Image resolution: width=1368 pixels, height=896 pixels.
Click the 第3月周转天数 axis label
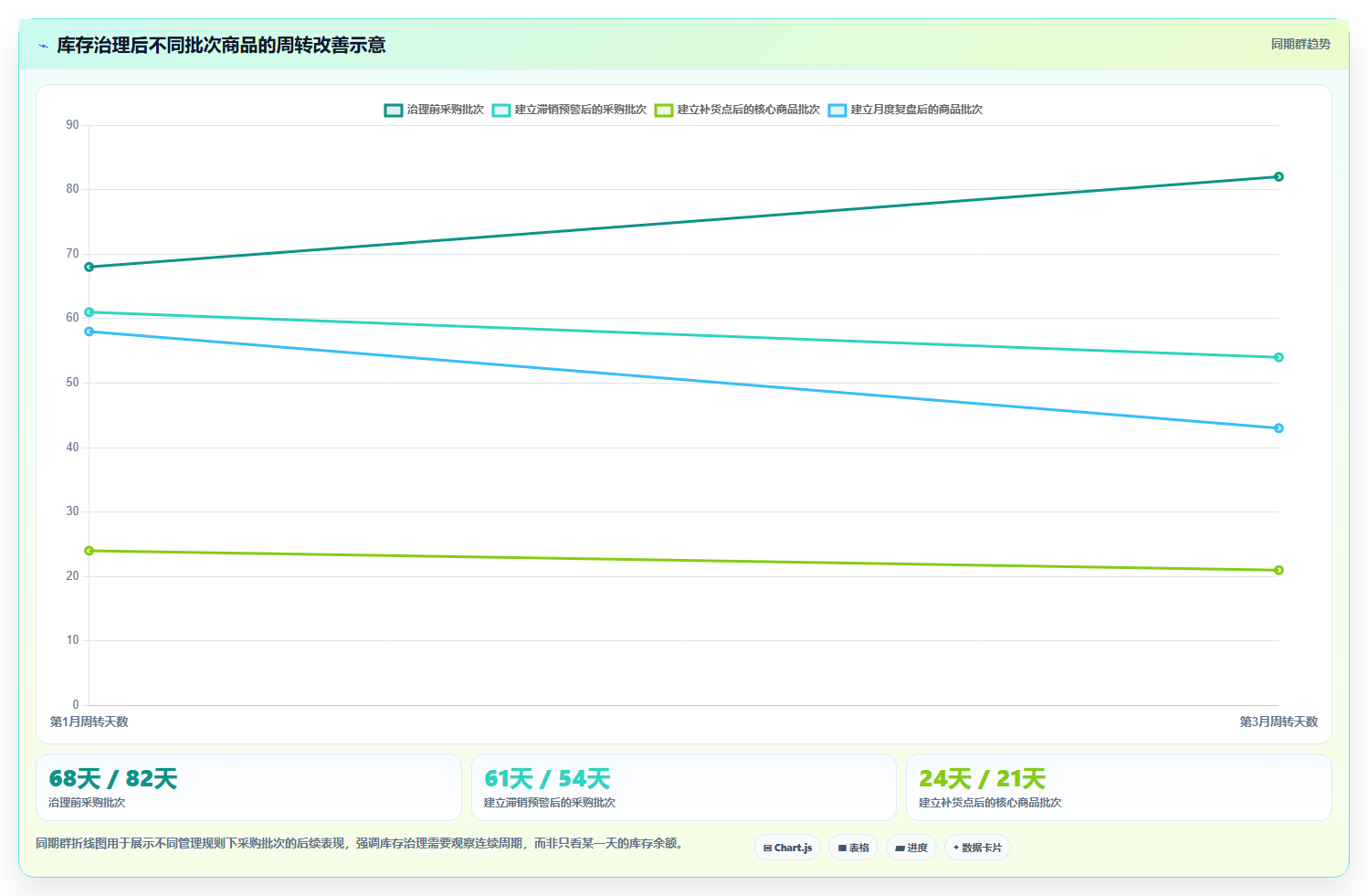pyautogui.click(x=1279, y=722)
